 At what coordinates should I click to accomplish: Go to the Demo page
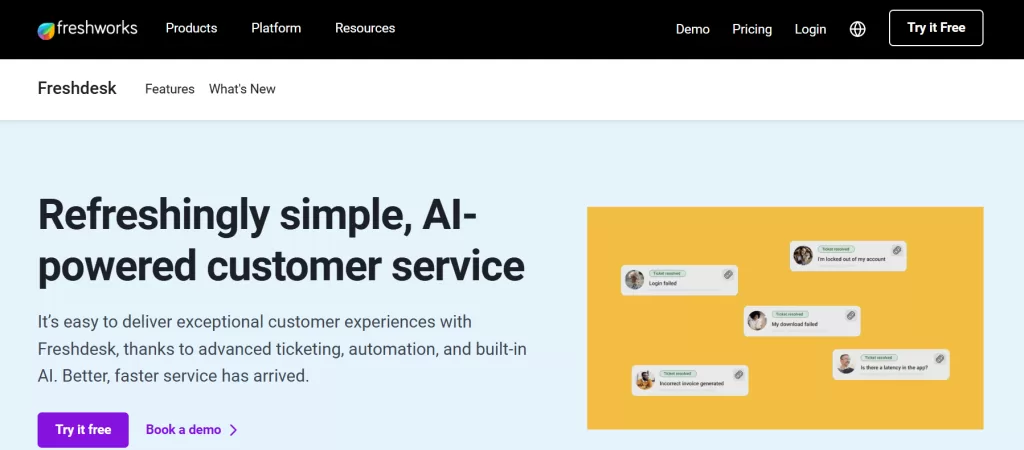click(x=692, y=29)
